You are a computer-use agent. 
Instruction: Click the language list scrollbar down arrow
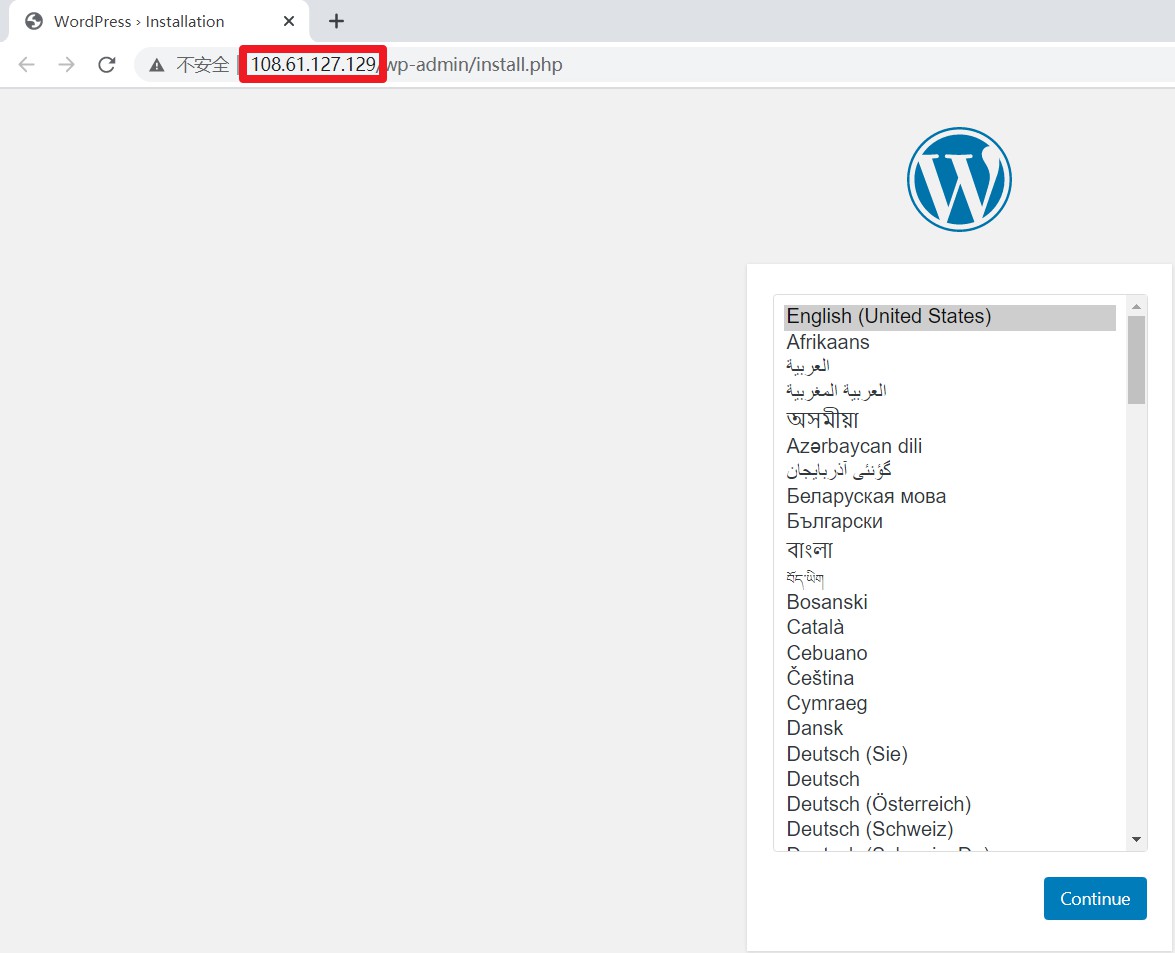1137,840
